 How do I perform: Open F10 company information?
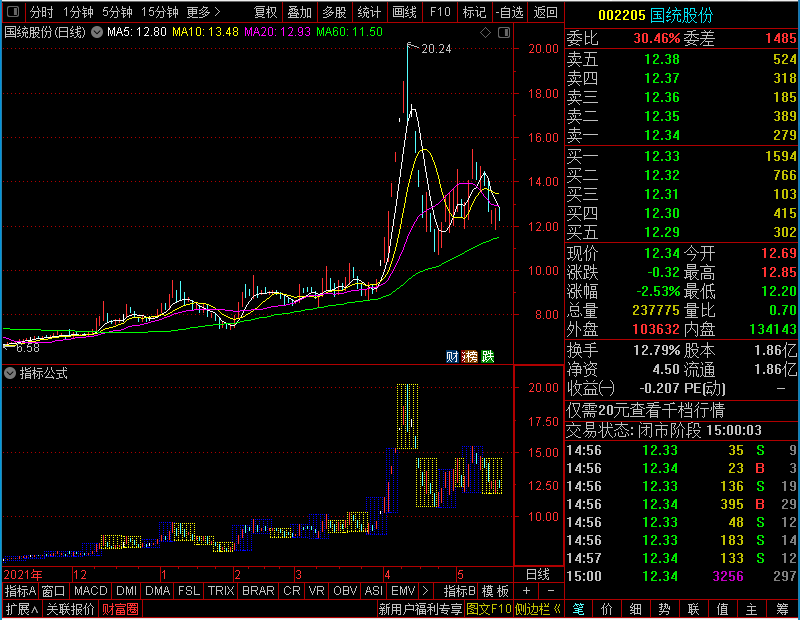click(440, 12)
